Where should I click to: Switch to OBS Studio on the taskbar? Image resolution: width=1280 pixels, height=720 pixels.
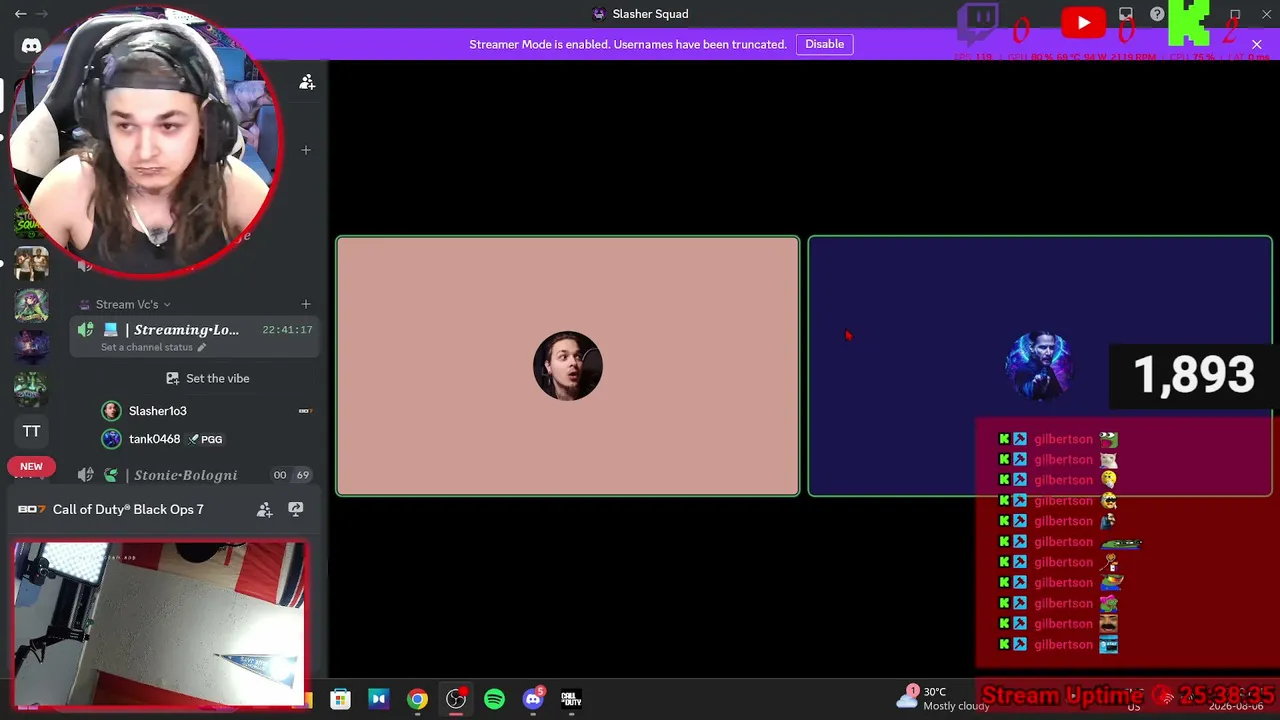coord(456,699)
